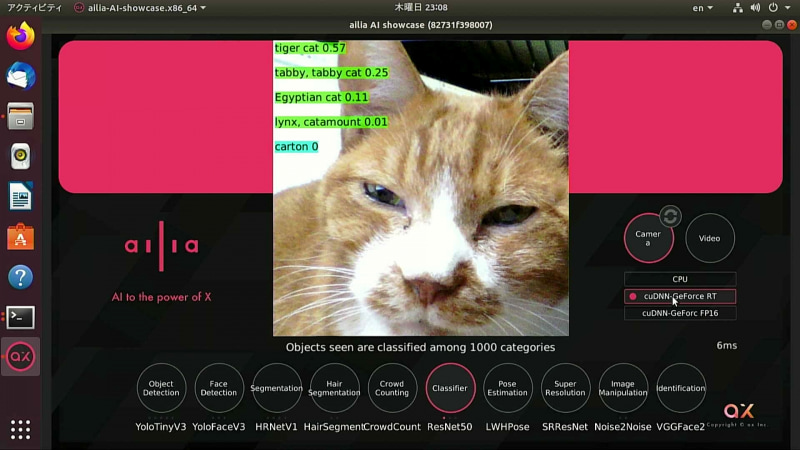Click the YoloFaceV3 model name
800x450 pixels.
(x=218, y=427)
